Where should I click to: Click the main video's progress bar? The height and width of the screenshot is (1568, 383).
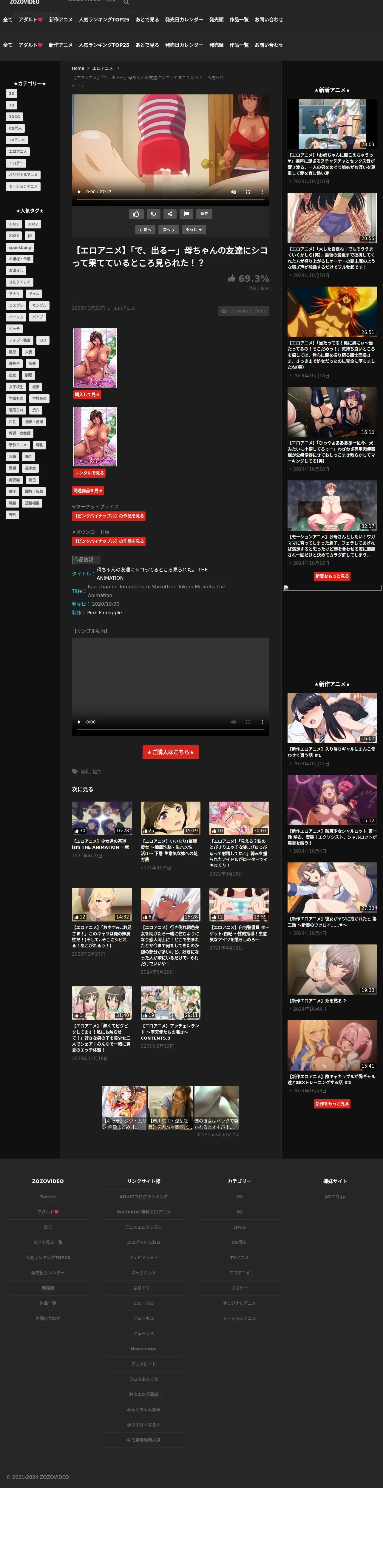click(171, 199)
